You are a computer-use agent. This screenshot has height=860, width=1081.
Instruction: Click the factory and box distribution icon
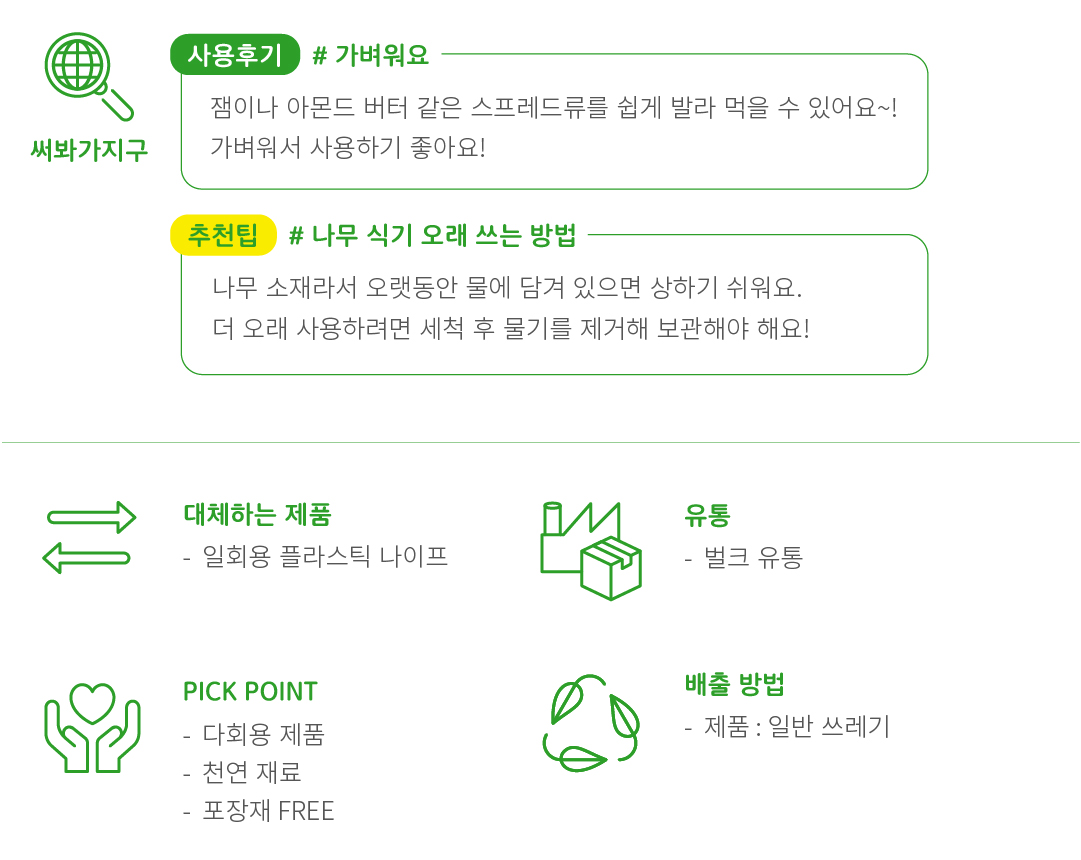coord(591,550)
